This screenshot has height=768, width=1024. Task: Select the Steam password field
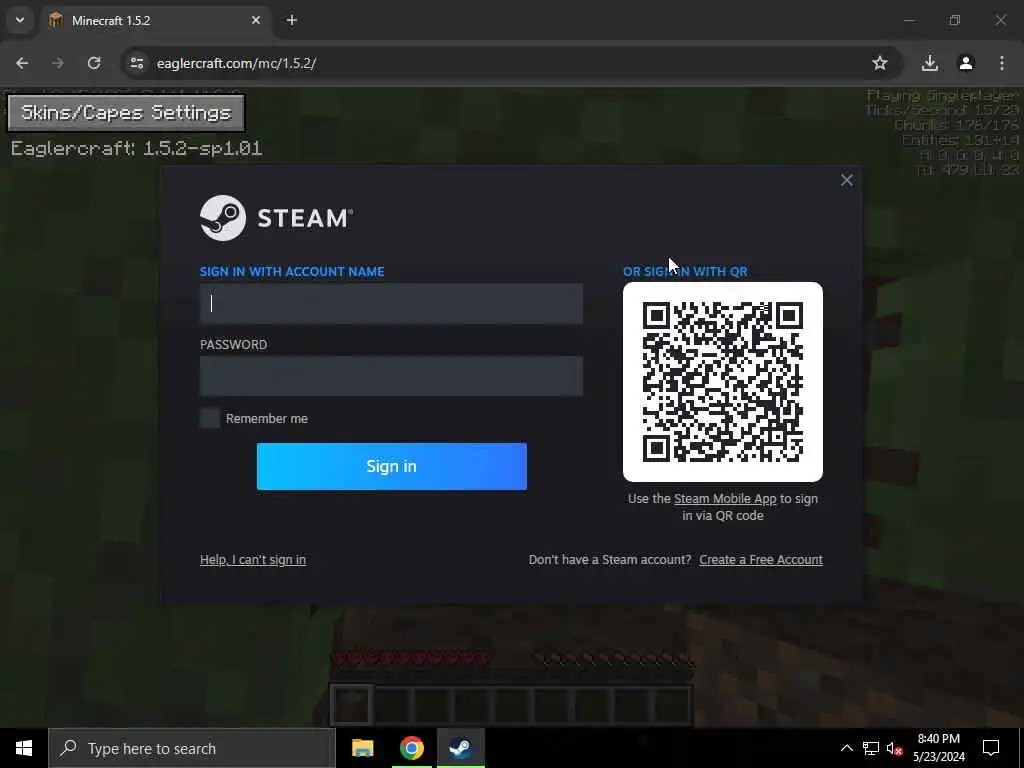(391, 376)
